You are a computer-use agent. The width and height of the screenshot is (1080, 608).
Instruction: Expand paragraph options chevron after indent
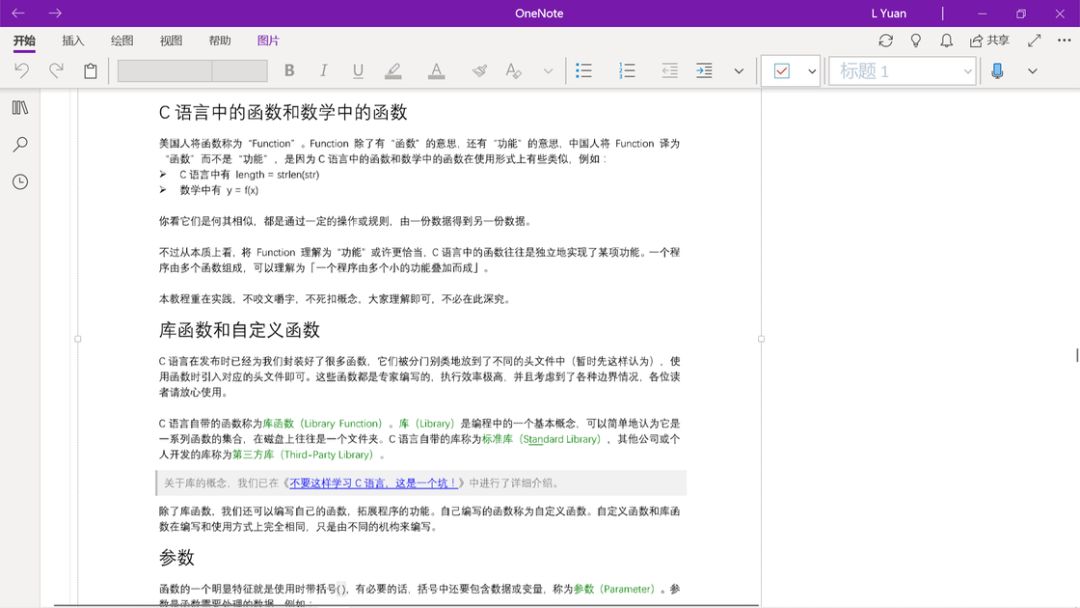pos(739,71)
